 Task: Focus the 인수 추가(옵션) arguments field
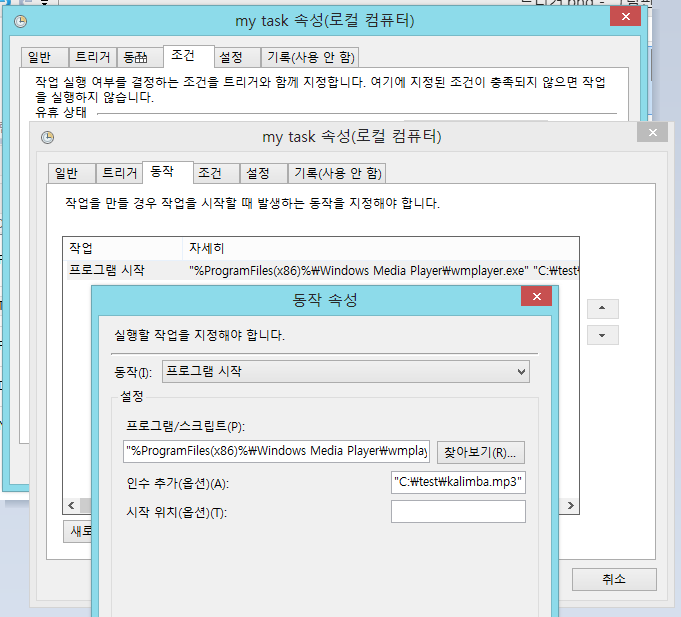click(458, 483)
